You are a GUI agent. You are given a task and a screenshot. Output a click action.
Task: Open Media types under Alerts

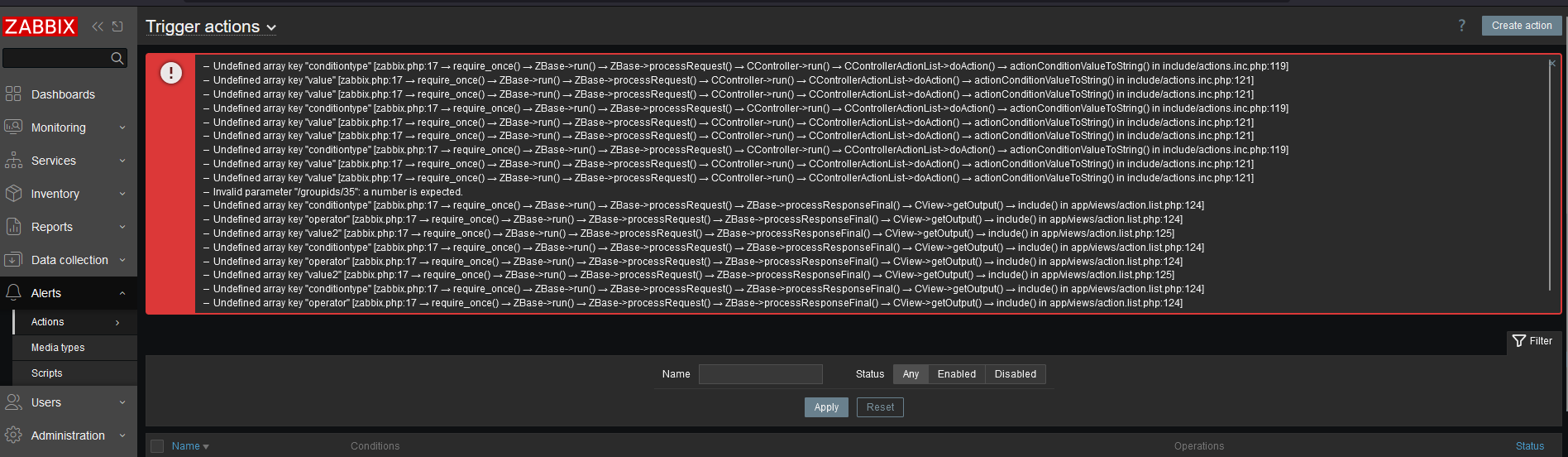[x=58, y=348]
